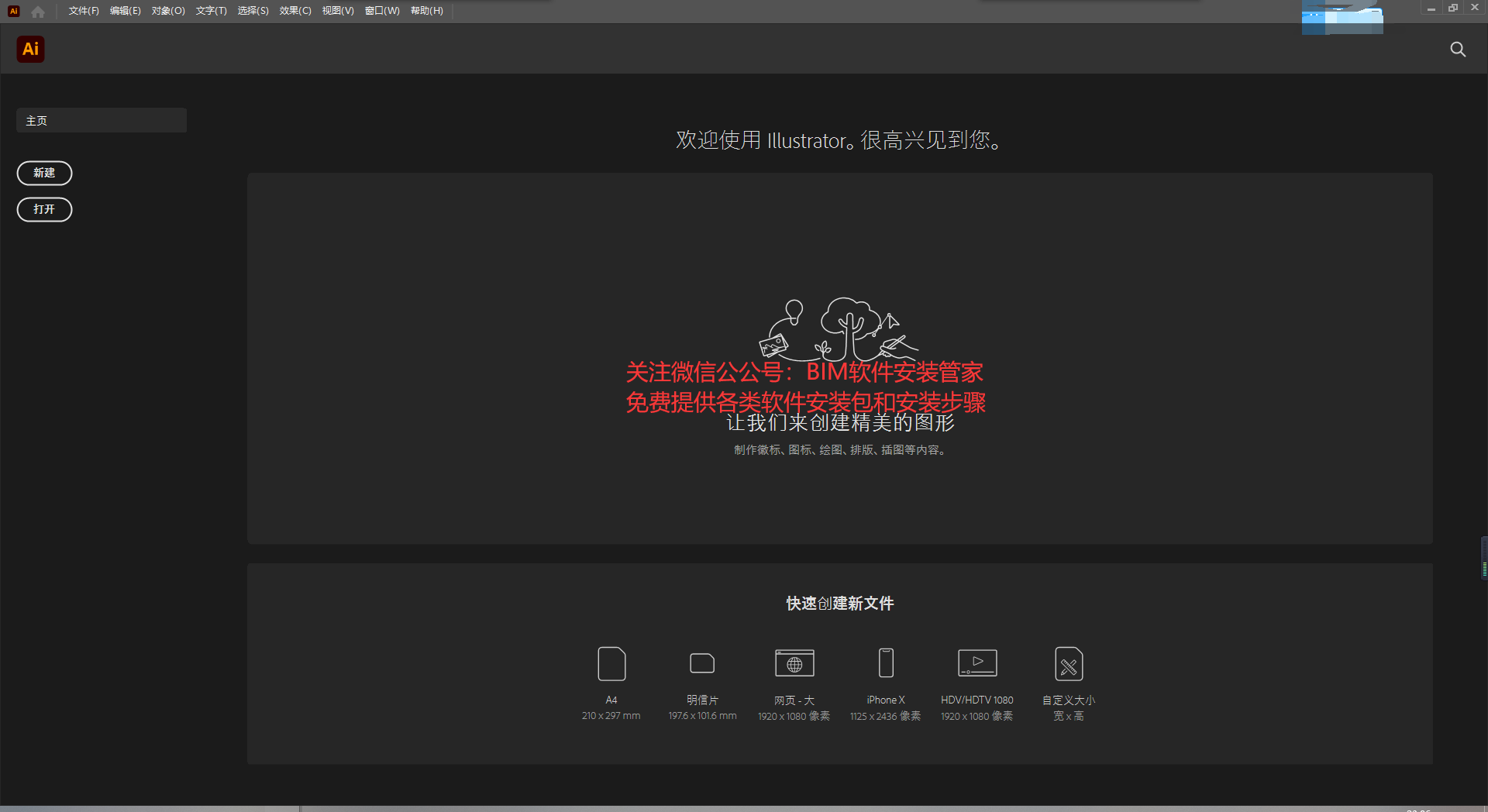Select the 主页 tab in the sidebar

point(102,121)
